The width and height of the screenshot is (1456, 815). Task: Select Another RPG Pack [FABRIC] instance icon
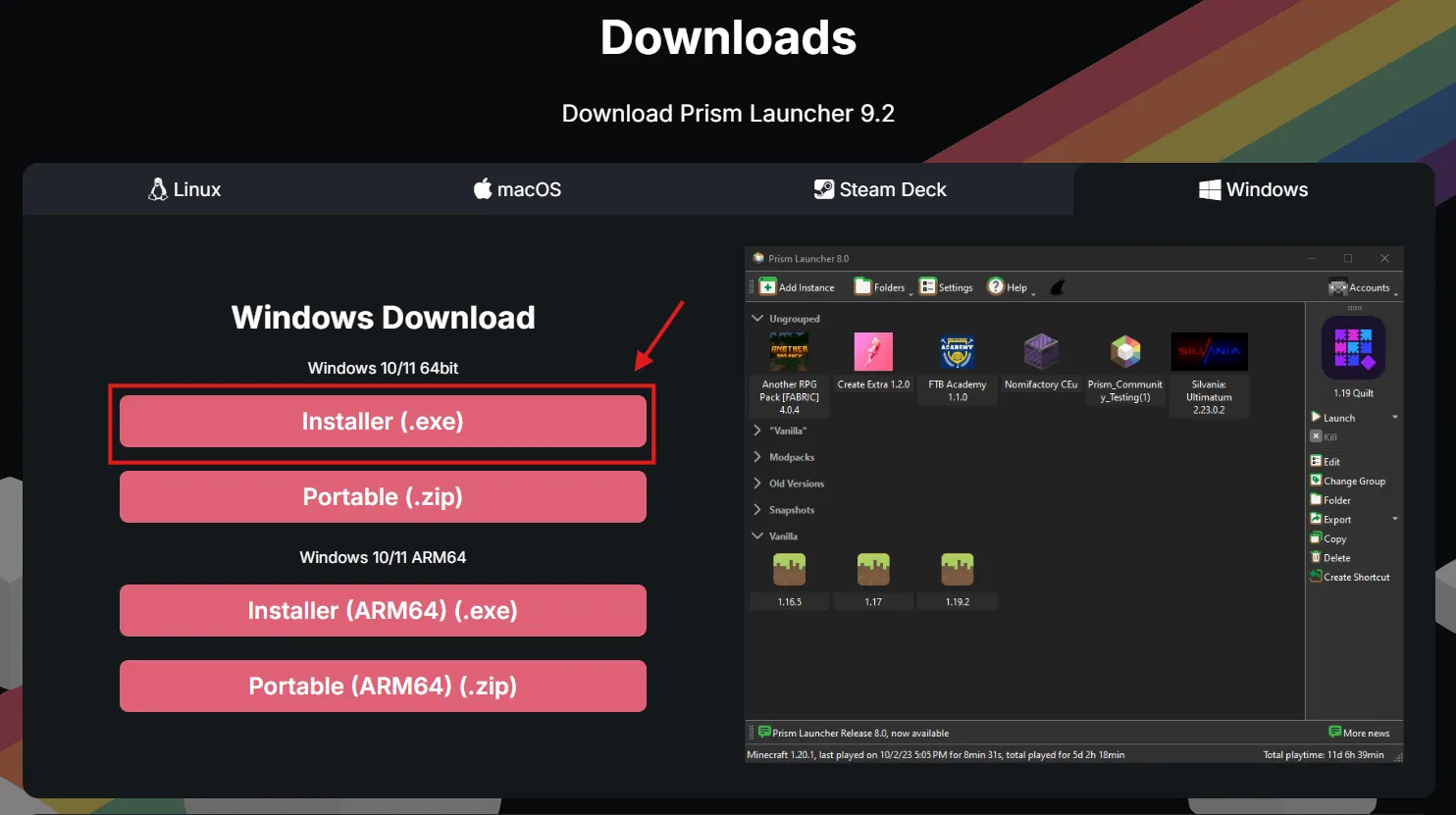(789, 352)
